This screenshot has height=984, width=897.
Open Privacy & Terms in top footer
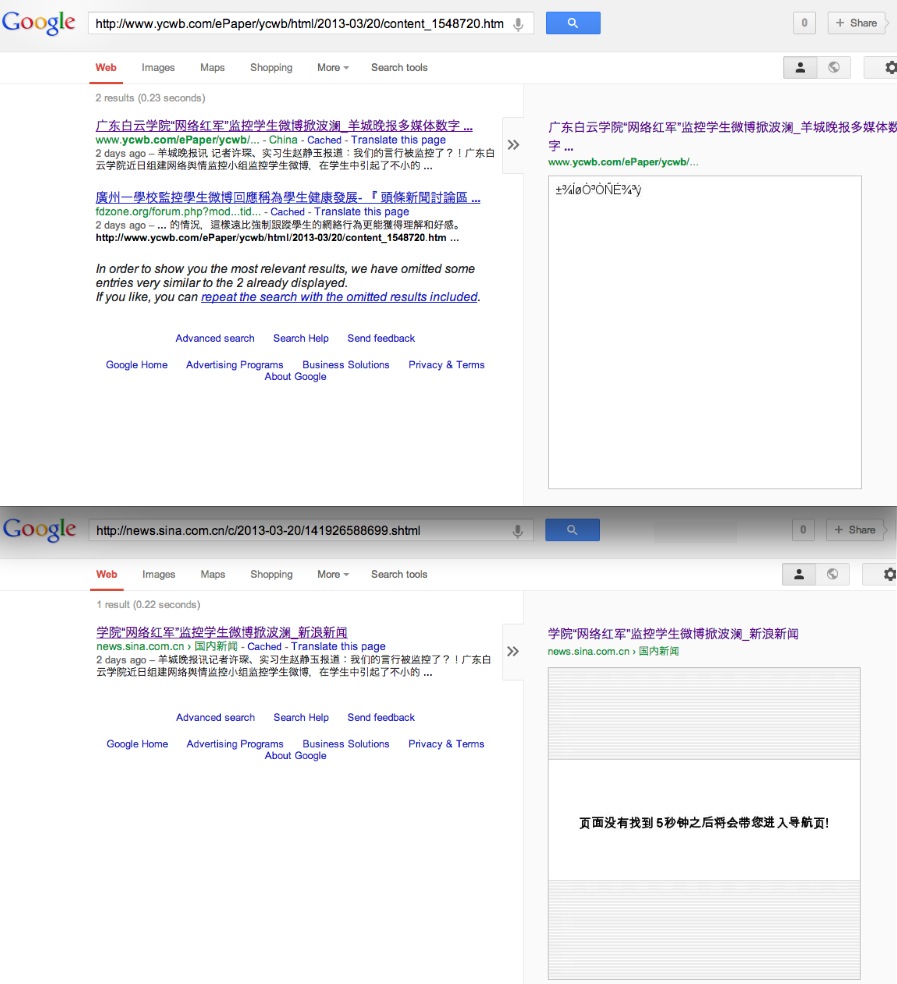446,365
